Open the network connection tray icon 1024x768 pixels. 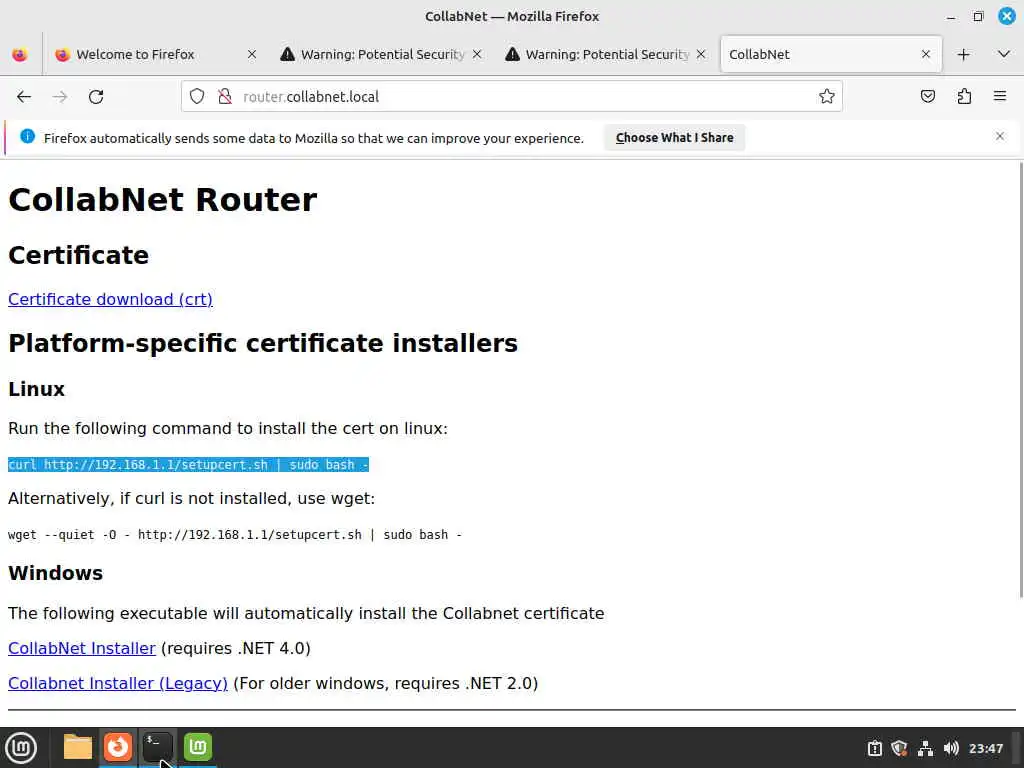(925, 748)
